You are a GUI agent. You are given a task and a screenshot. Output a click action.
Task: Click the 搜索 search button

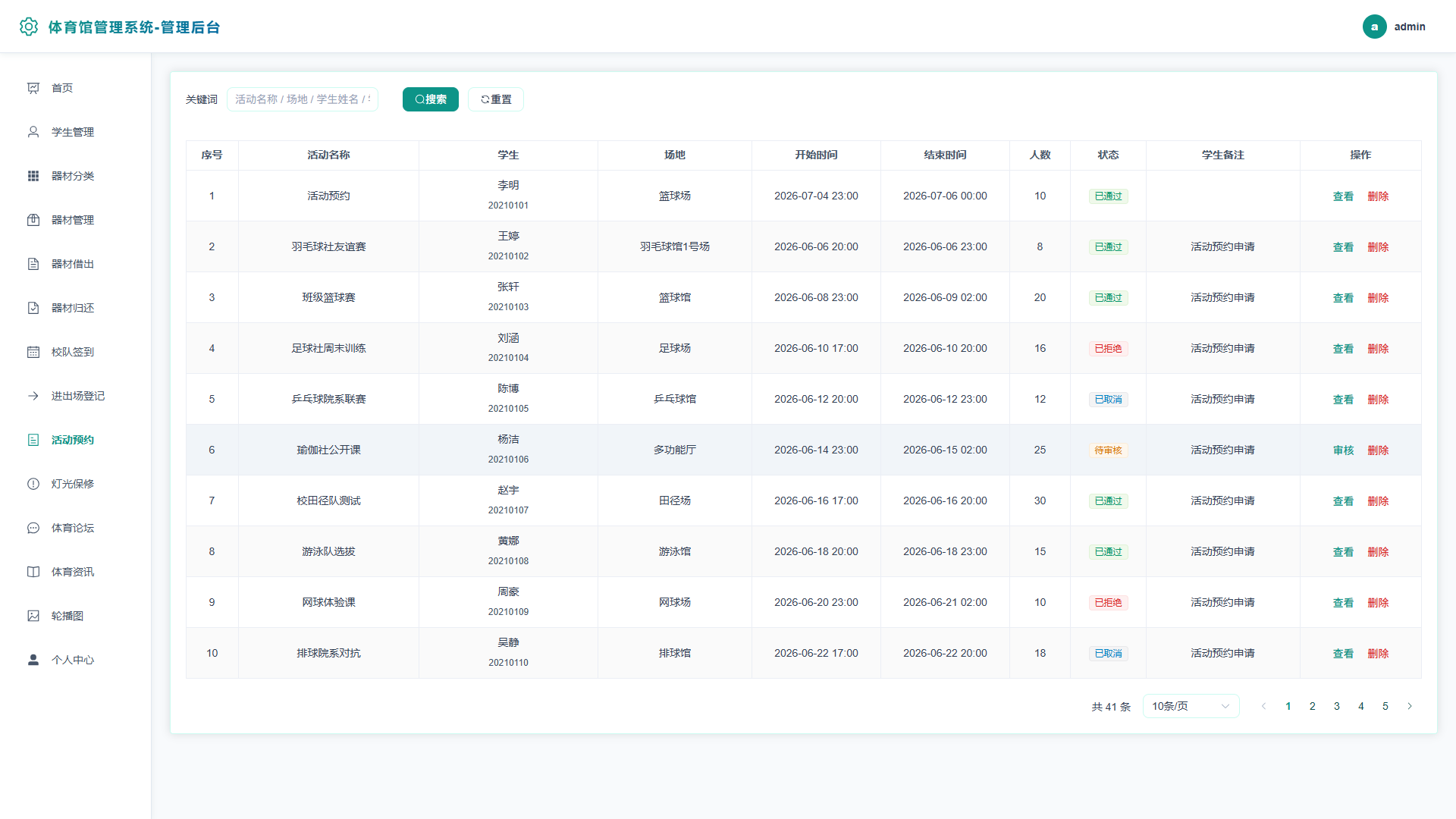click(431, 99)
